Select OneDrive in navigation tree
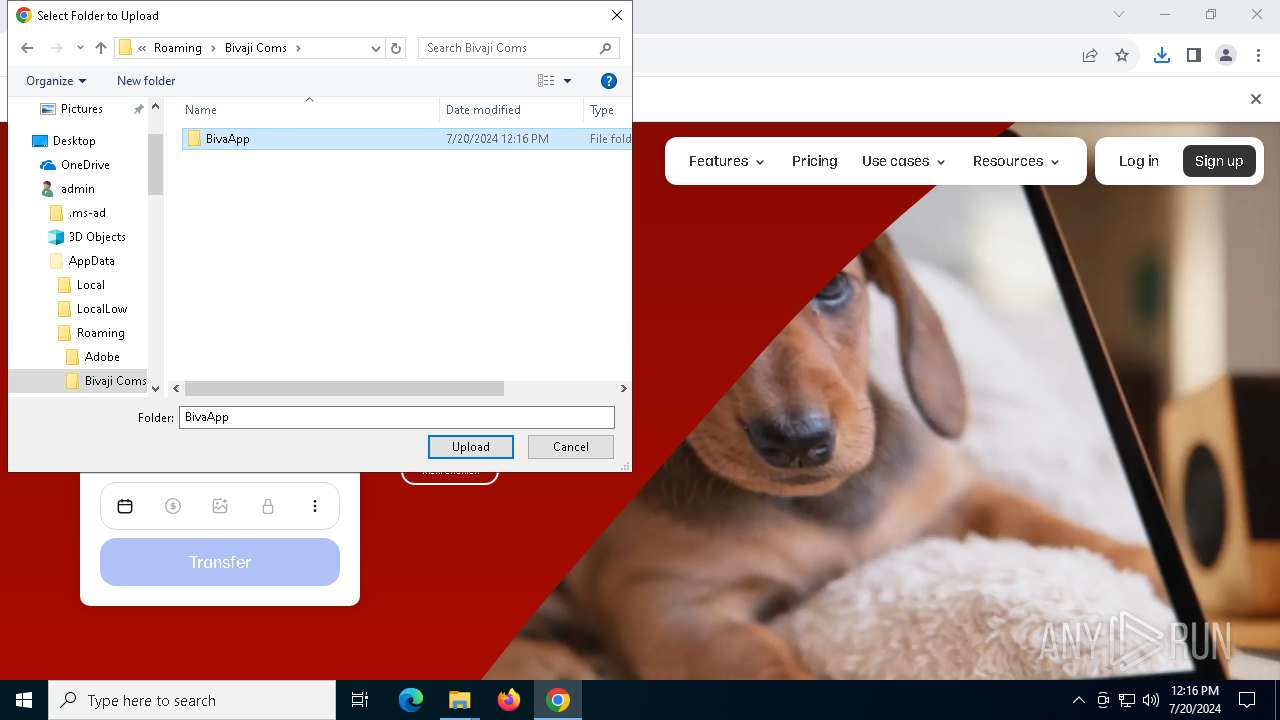The width and height of the screenshot is (1280, 720). pos(85,165)
